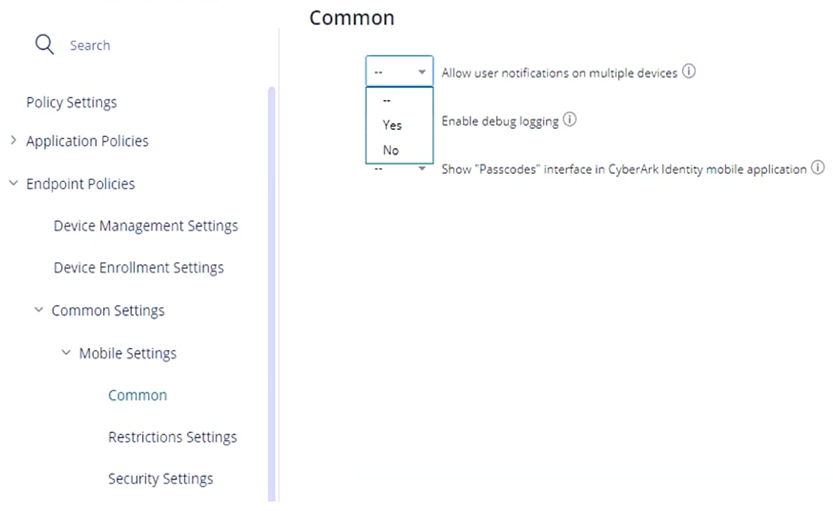Open Restrictions Settings page

[172, 437]
